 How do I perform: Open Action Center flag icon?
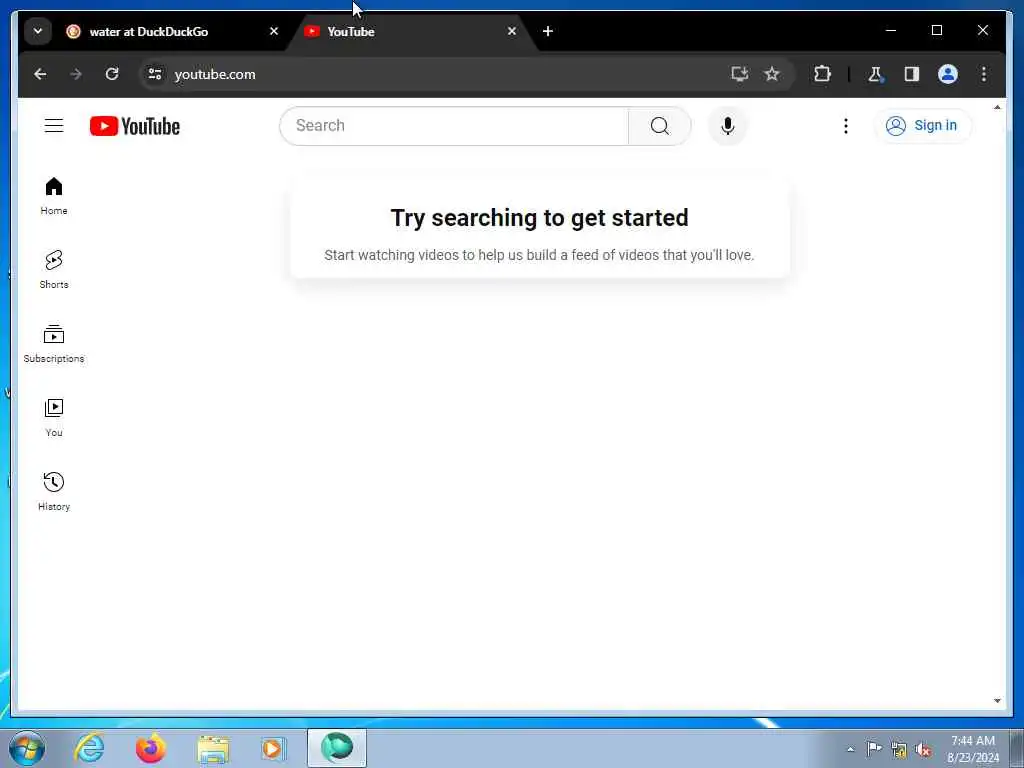tap(874, 749)
